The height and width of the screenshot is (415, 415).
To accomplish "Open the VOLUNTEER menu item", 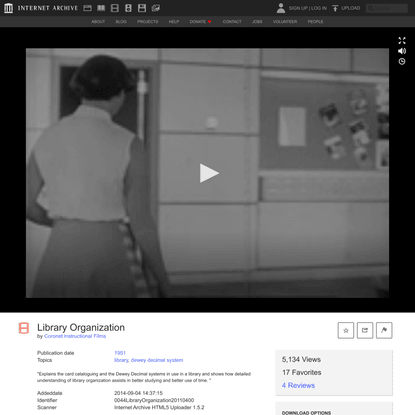I will coord(285,22).
